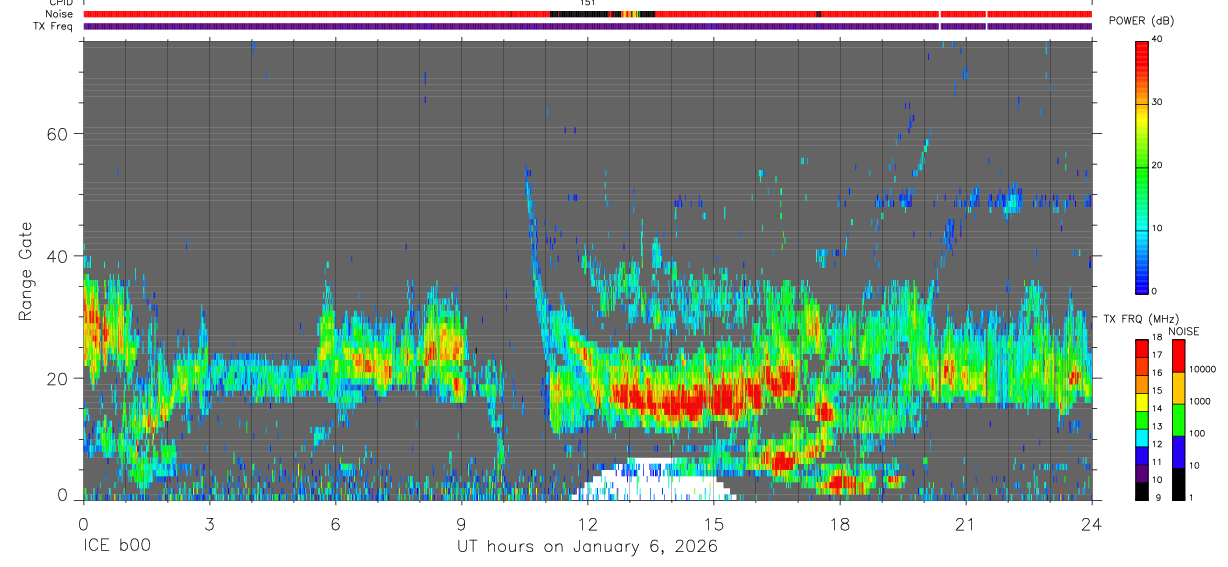
Task: Click the '6' hour tick on the time axis
Action: click(335, 524)
